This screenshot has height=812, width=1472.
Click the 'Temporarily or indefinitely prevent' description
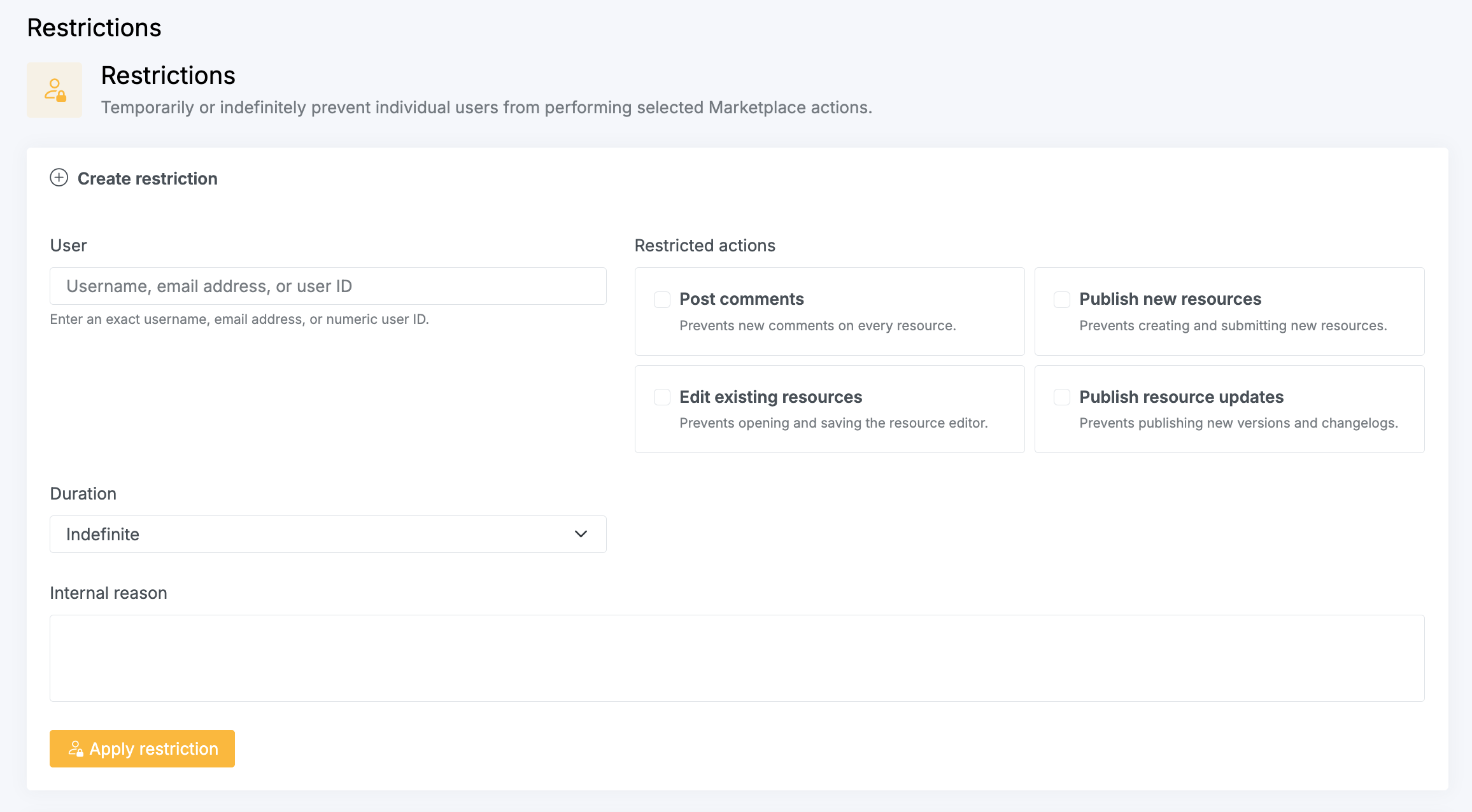(486, 108)
